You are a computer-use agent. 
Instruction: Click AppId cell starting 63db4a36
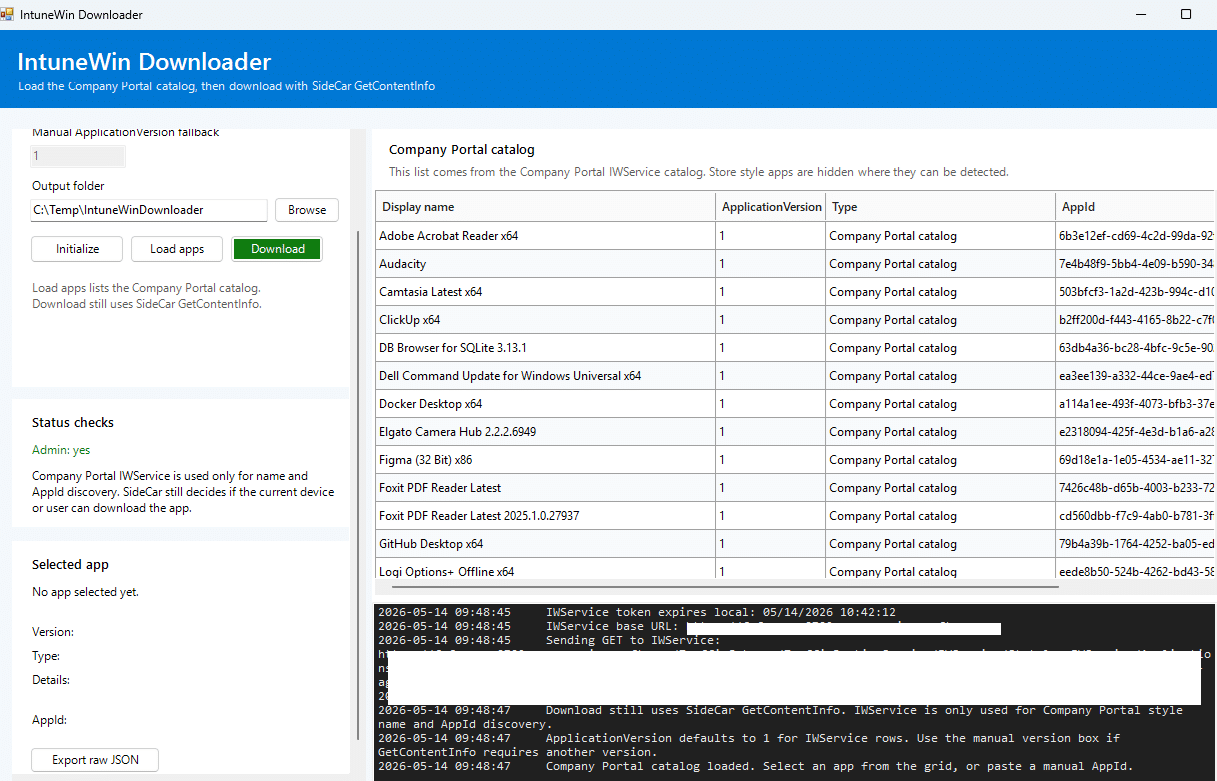pyautogui.click(x=1136, y=348)
